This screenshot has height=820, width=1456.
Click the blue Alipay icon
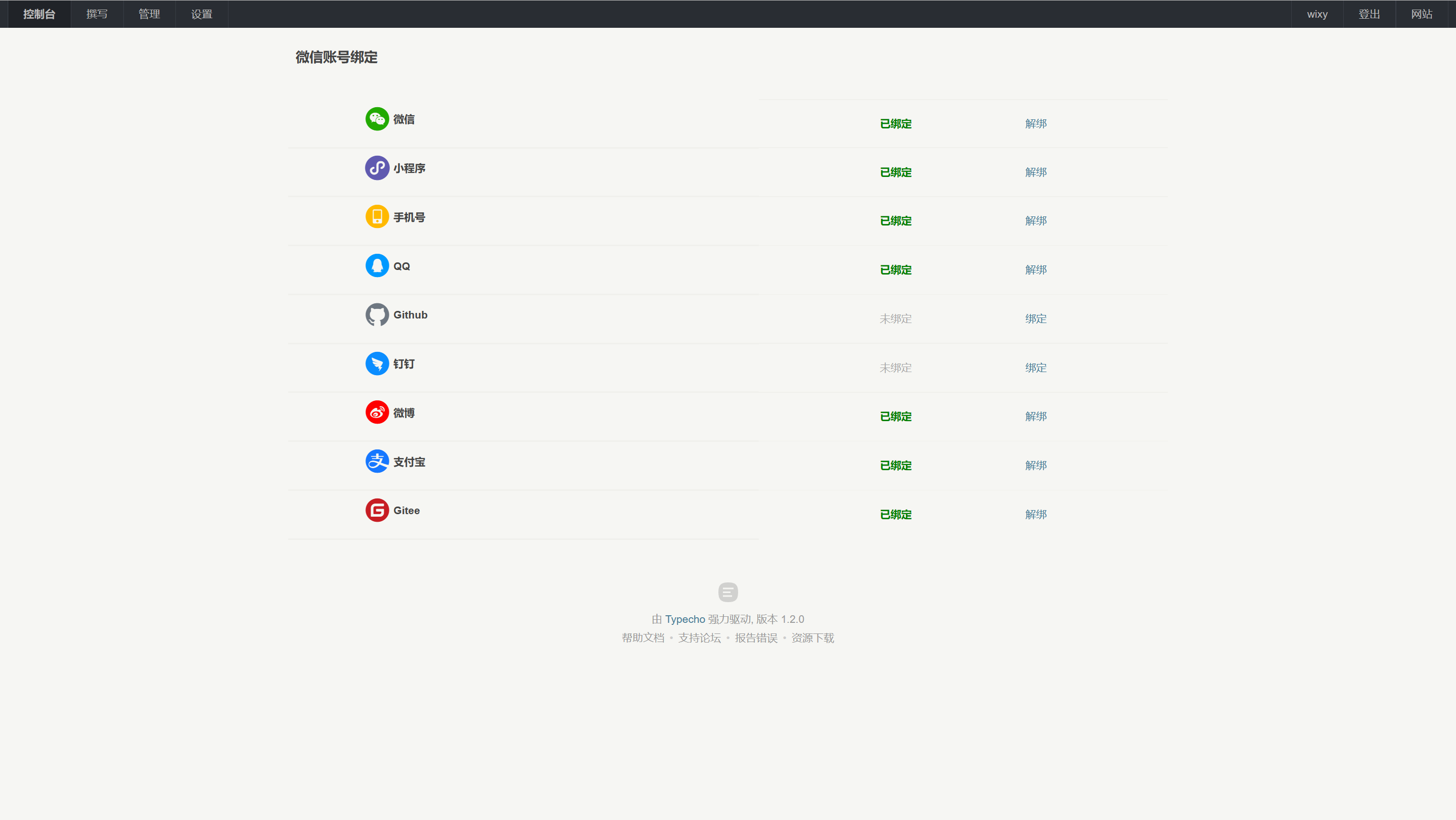[377, 461]
